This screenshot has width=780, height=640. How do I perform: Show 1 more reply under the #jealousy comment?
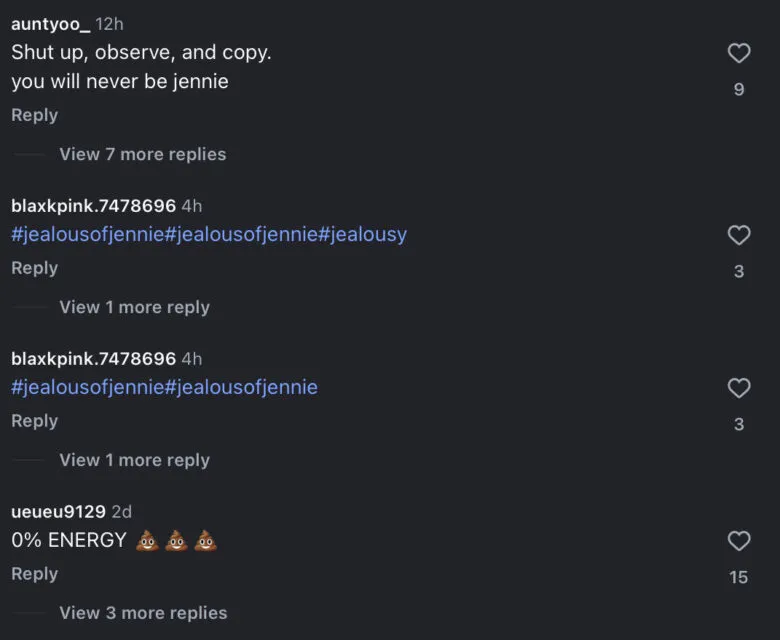click(134, 307)
